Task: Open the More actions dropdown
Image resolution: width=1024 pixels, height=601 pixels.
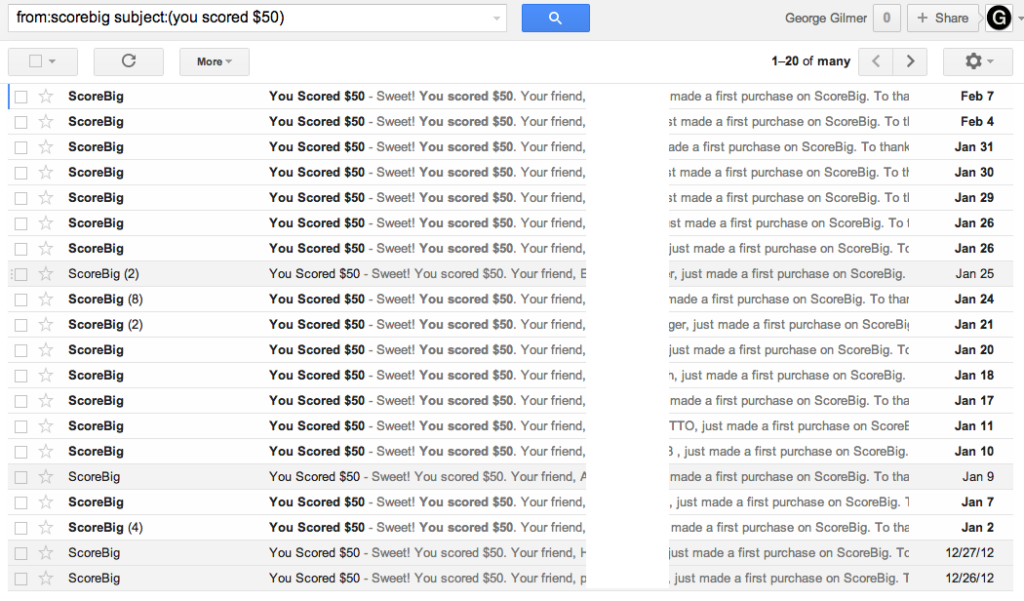Action: [x=214, y=61]
